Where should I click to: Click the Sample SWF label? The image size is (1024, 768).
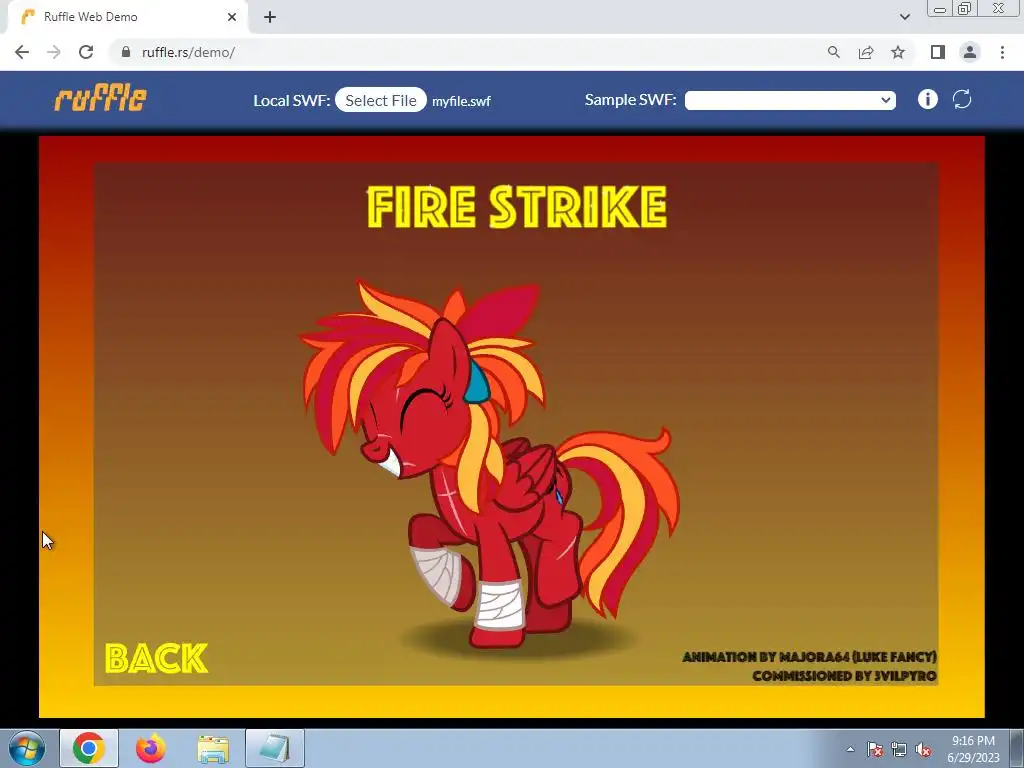(x=630, y=99)
